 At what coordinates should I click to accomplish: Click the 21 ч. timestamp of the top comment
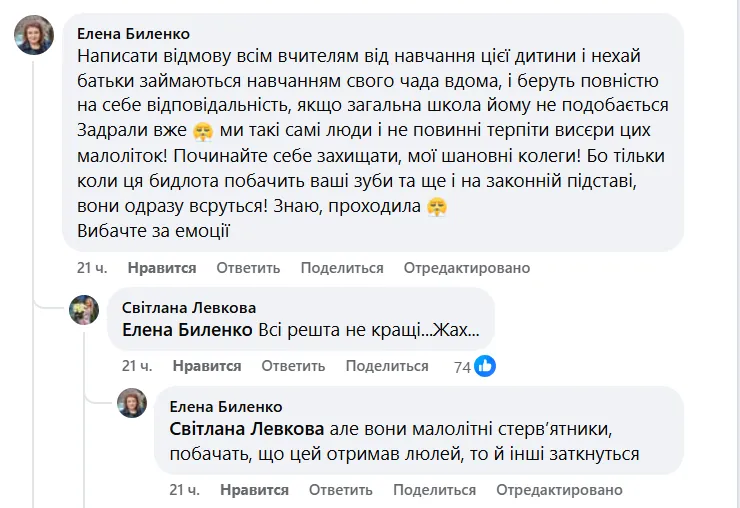92,268
